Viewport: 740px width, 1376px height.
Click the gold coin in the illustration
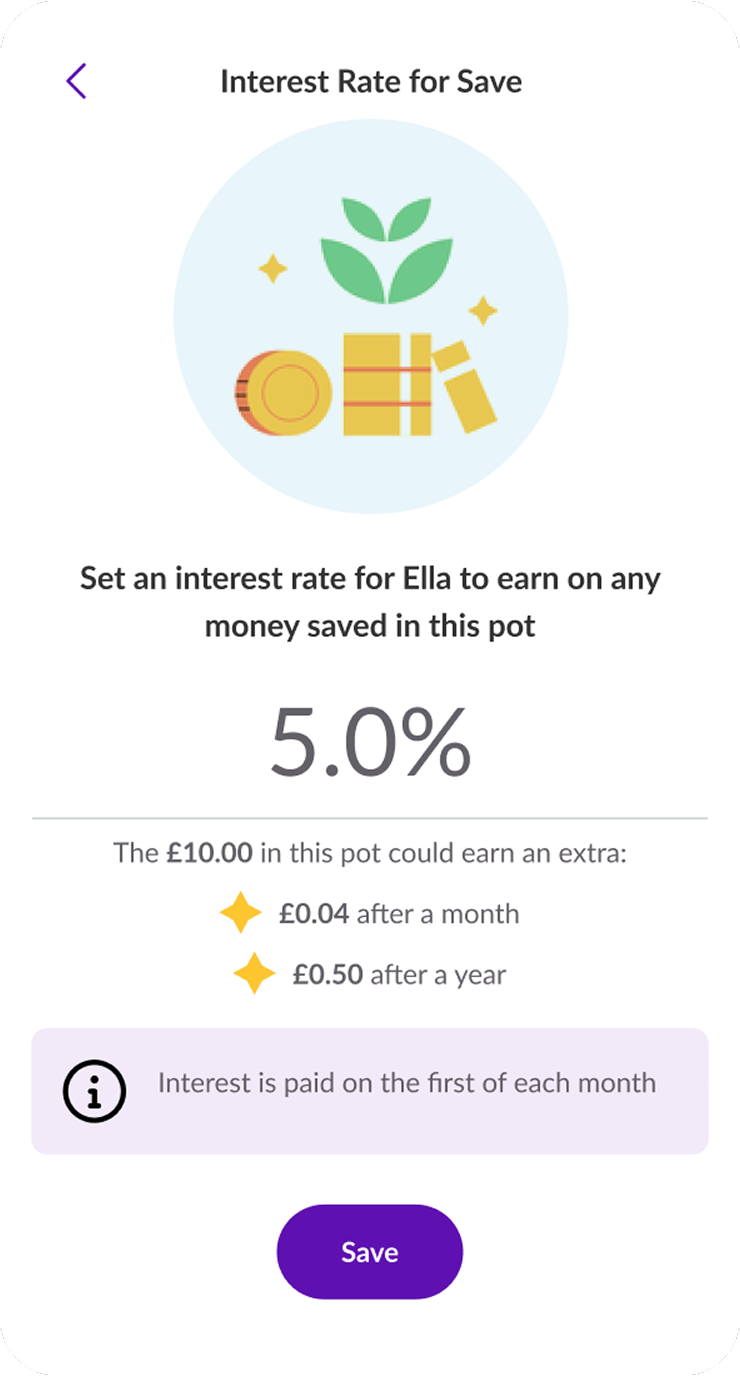tap(283, 393)
